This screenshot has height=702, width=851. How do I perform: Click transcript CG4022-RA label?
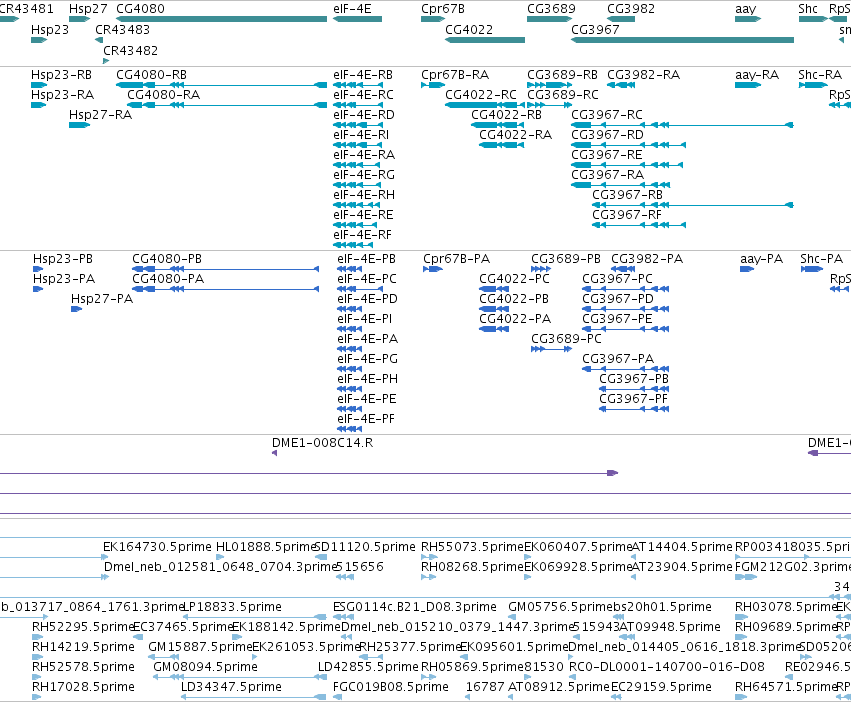(x=516, y=135)
